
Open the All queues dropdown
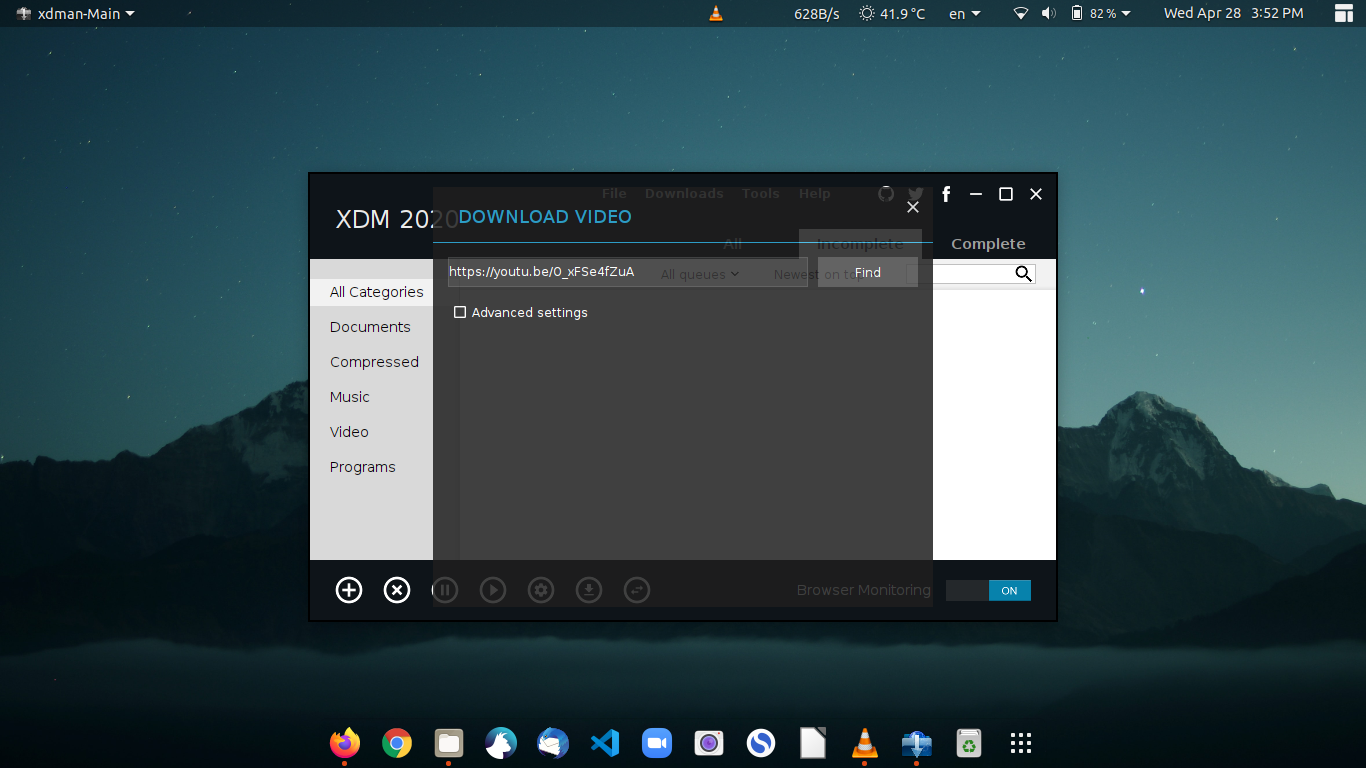click(x=699, y=273)
